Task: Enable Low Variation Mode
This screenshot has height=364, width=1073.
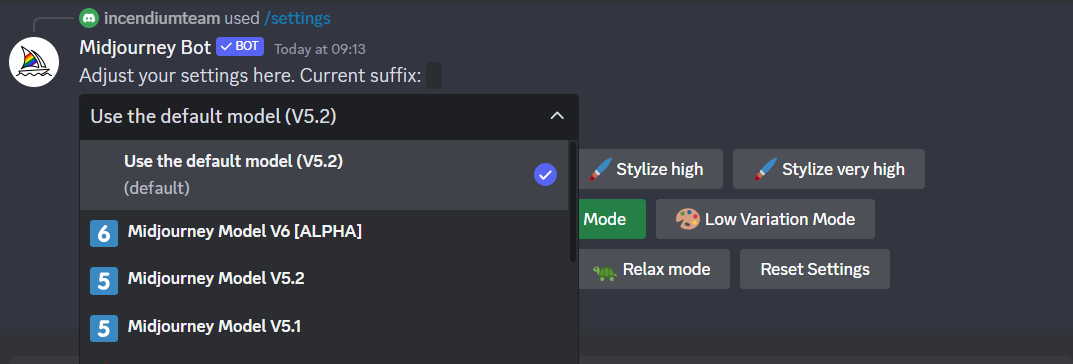Action: [x=765, y=219]
